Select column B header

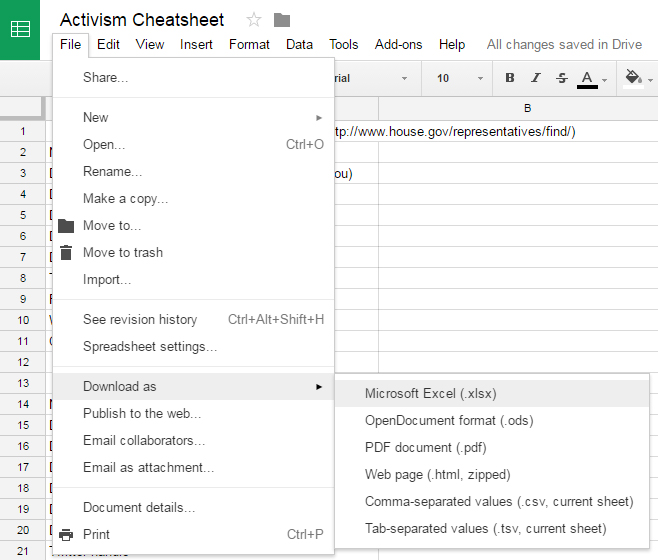point(527,109)
